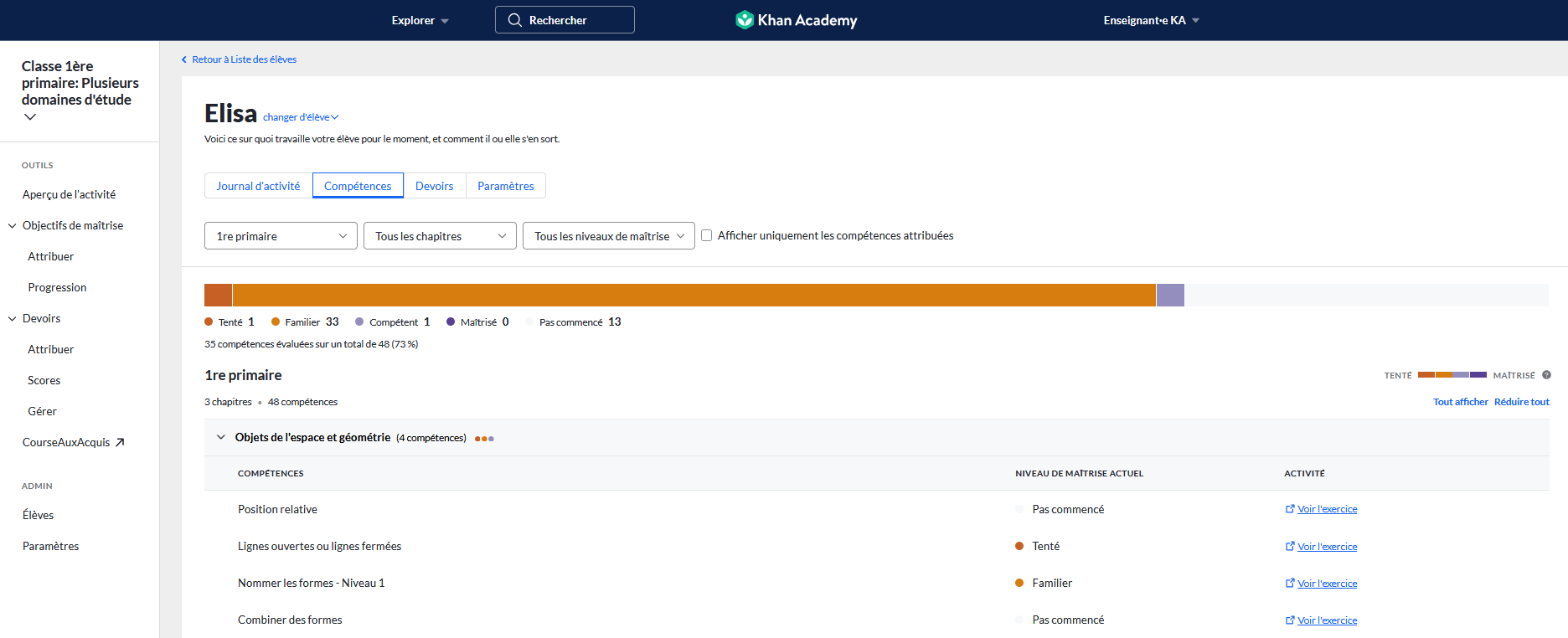Enable showing only assigned competences
This screenshot has height=638, width=1568.
(x=707, y=235)
